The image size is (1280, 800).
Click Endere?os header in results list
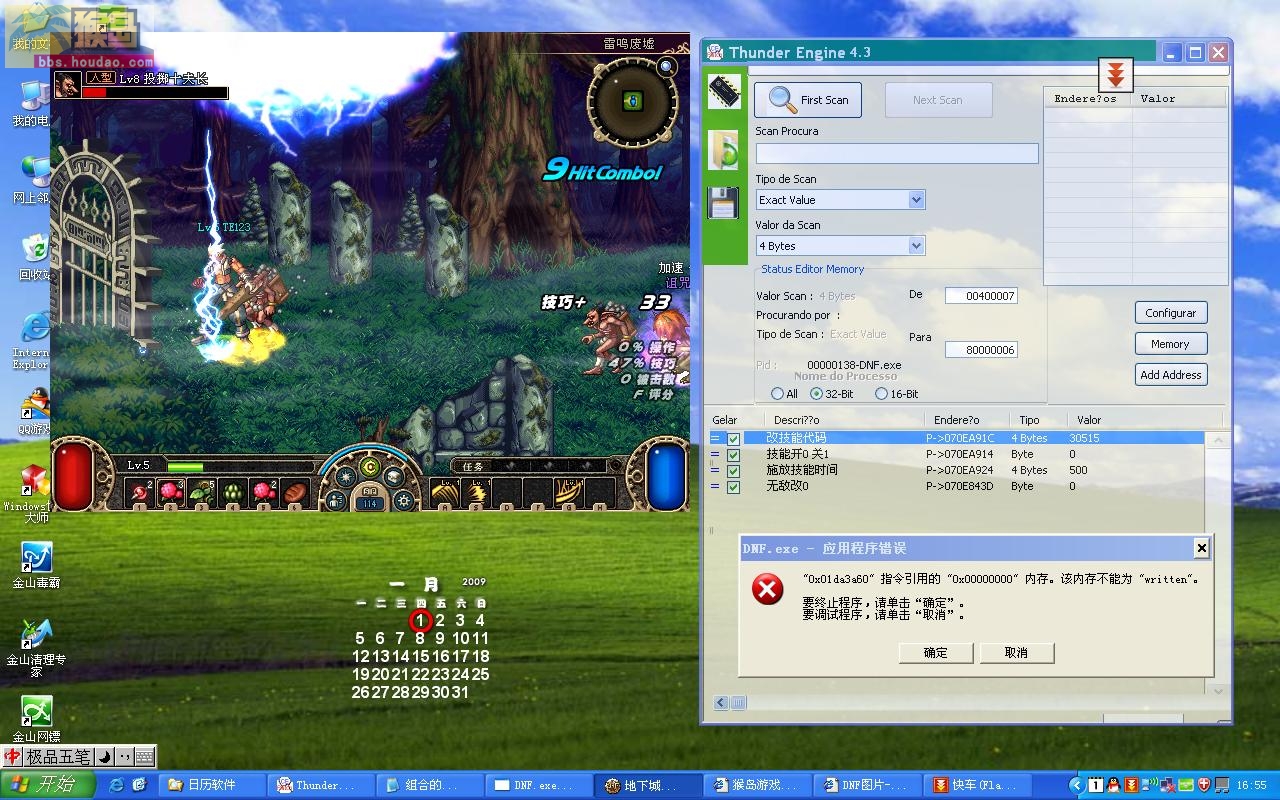pyautogui.click(x=1087, y=99)
